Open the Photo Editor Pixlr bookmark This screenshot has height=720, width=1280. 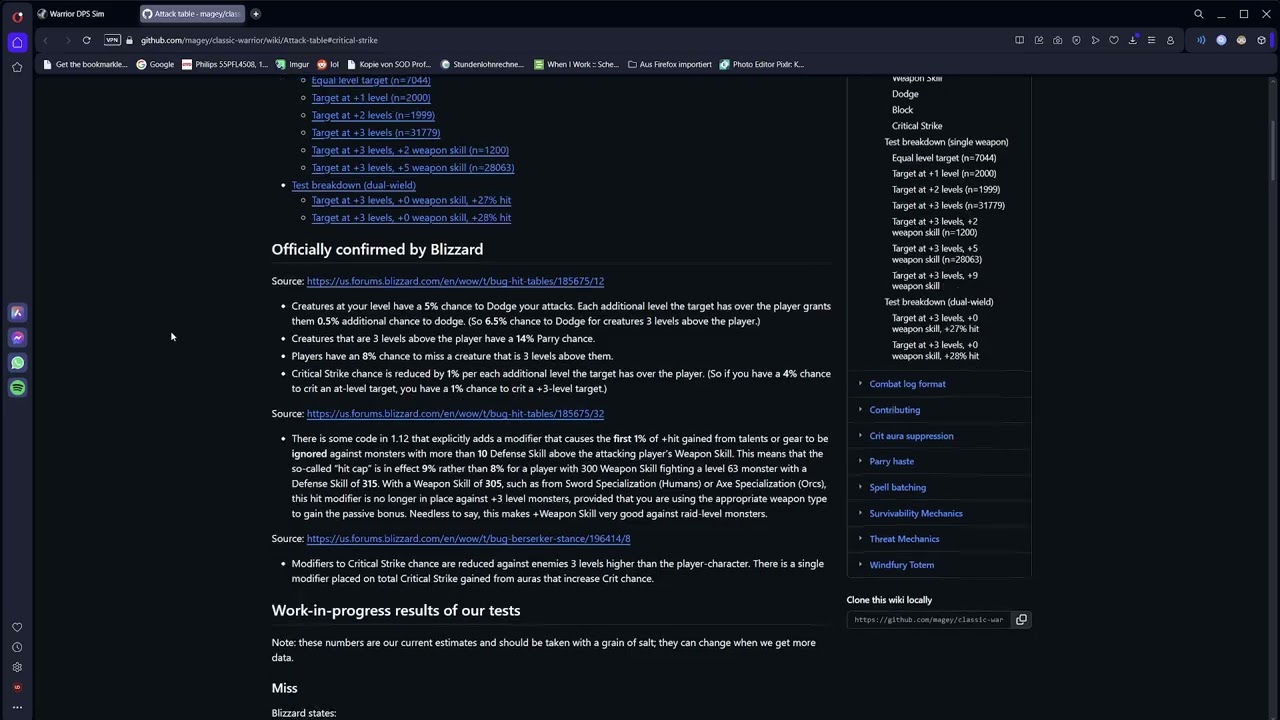[761, 64]
